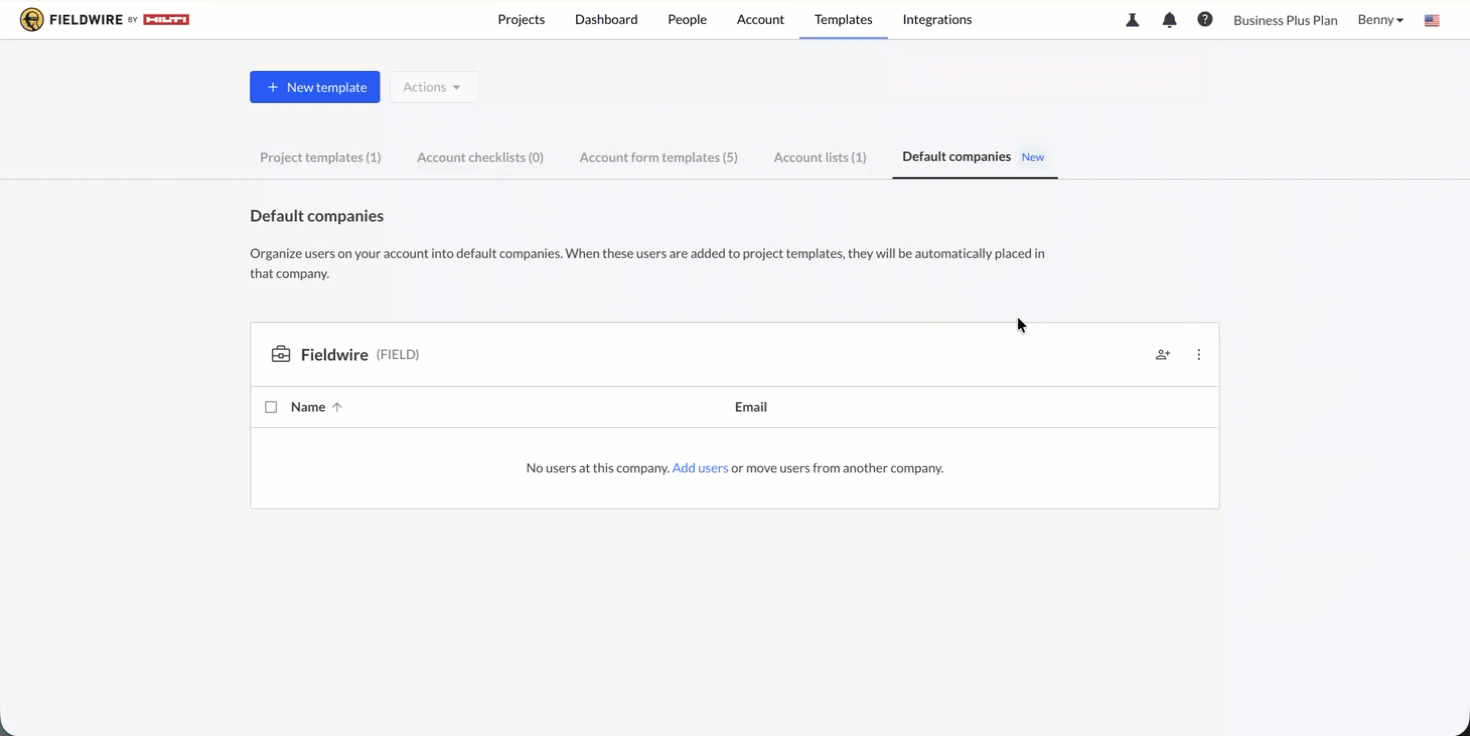Switch to Project templates tab

click(x=320, y=157)
